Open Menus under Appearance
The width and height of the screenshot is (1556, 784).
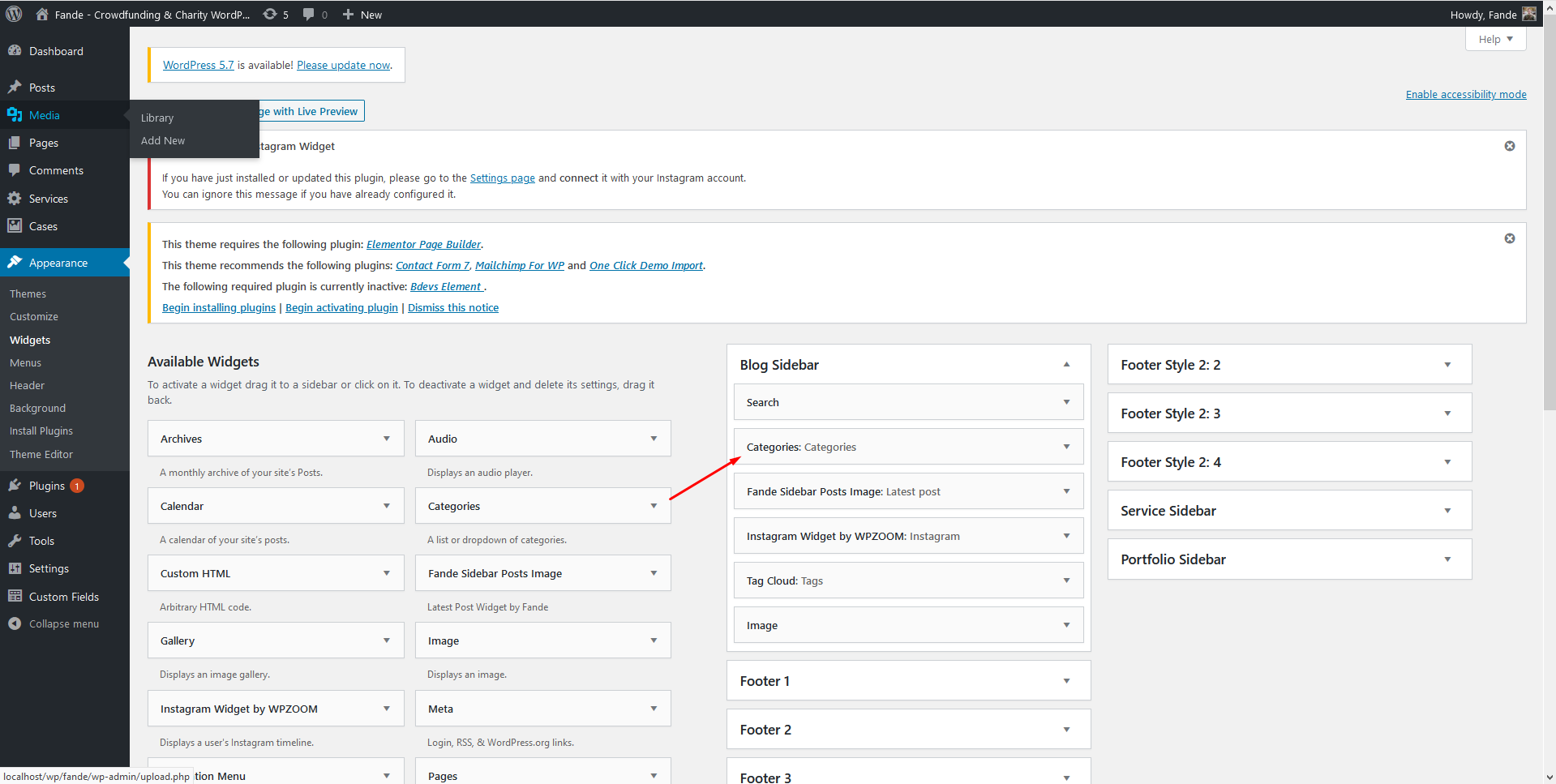(25, 362)
